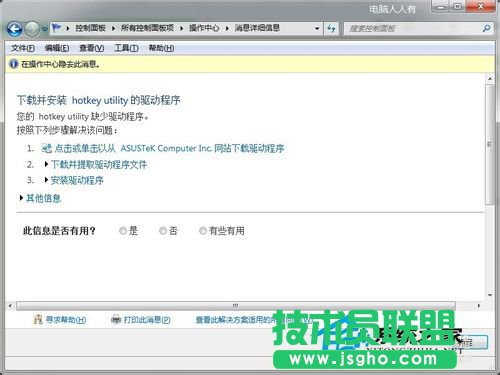Open the 查看(V) menu
Viewport: 500px width, 375px height.
[x=92, y=48]
